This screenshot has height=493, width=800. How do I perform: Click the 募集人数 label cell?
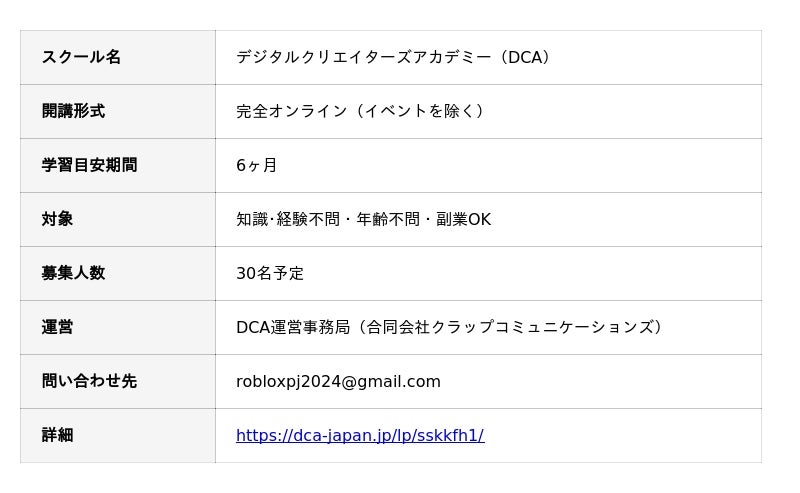73,273
